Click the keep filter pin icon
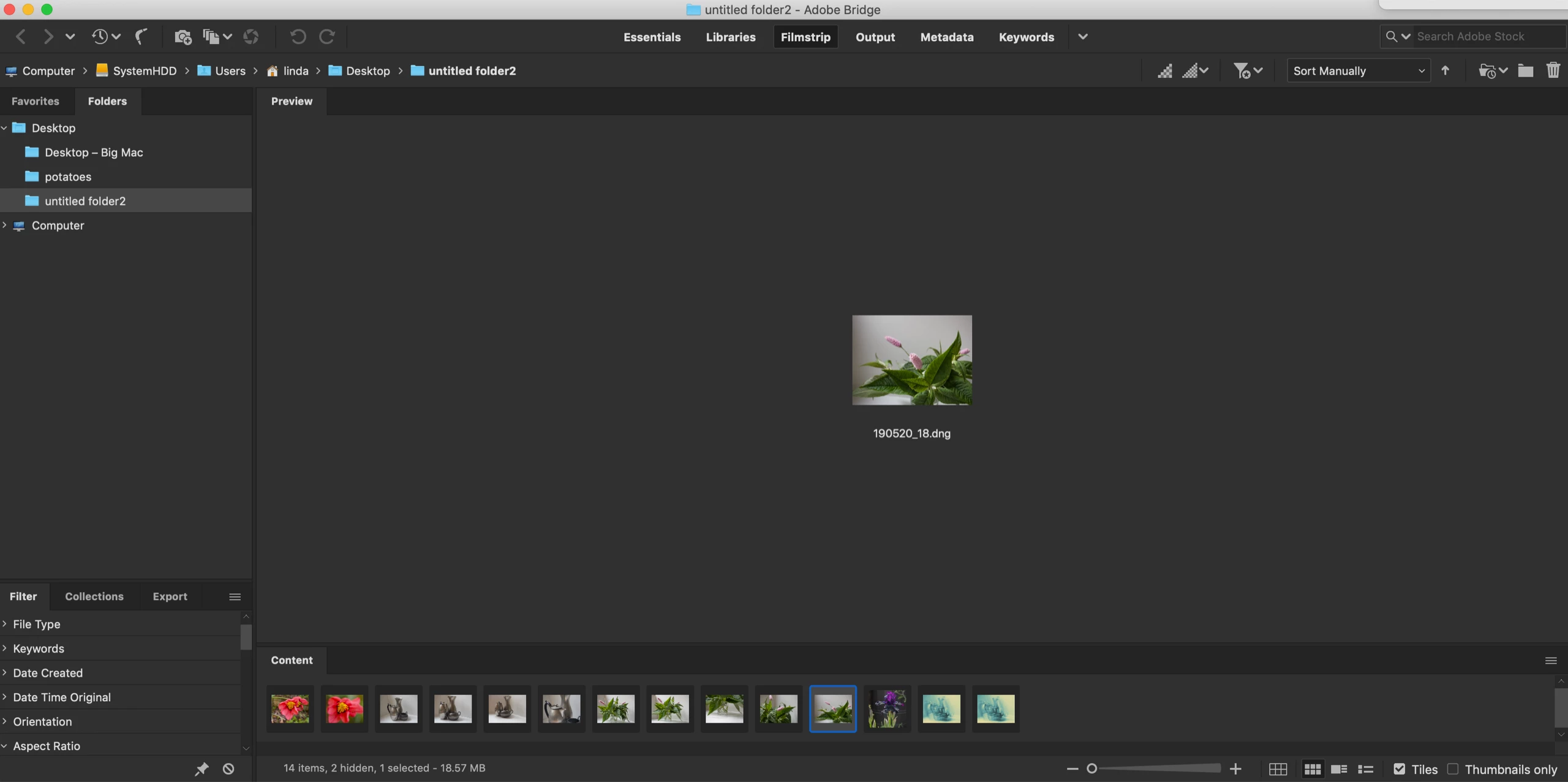 tap(202, 769)
